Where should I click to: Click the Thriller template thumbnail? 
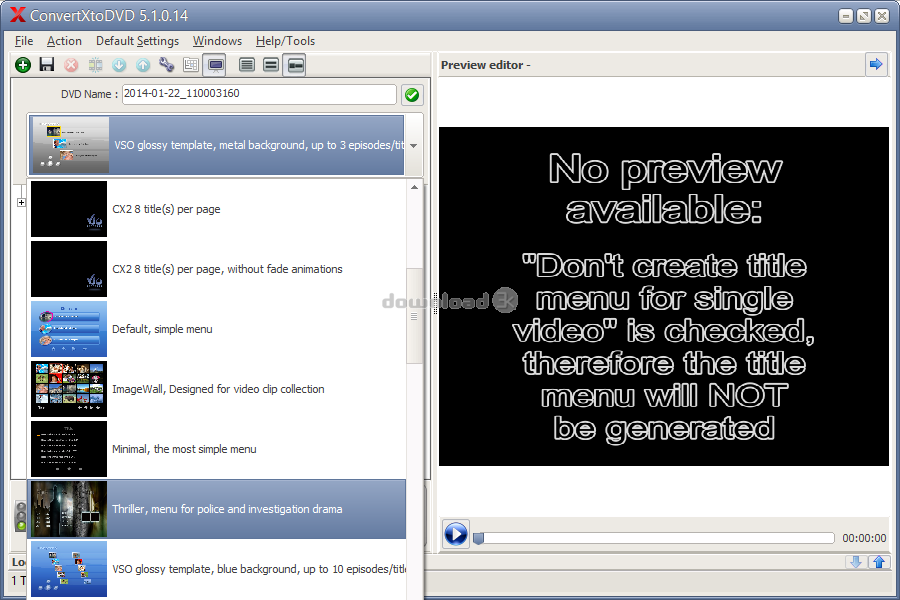[69, 509]
